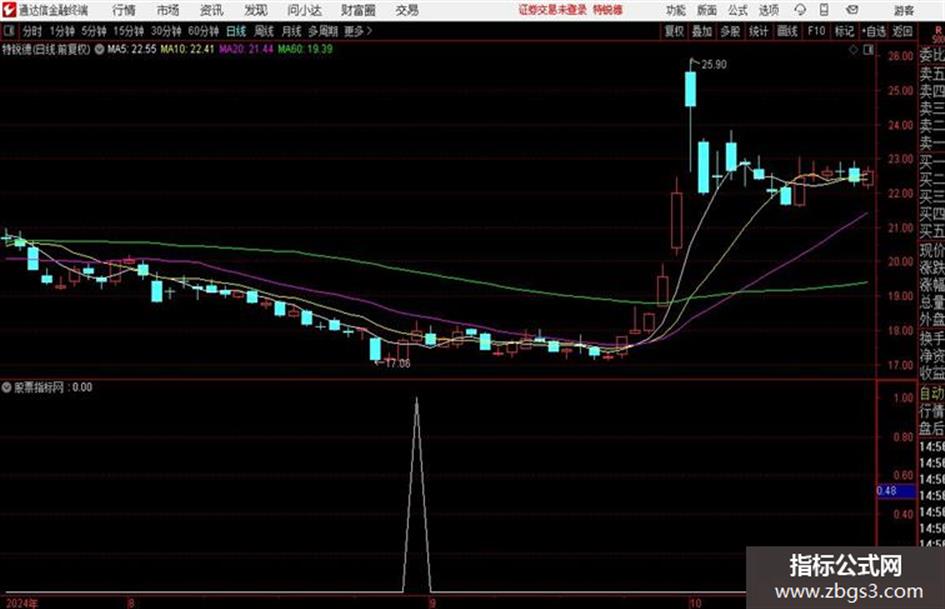Click the MA60: 19.39 indicator value
The image size is (945, 609).
[x=305, y=49]
